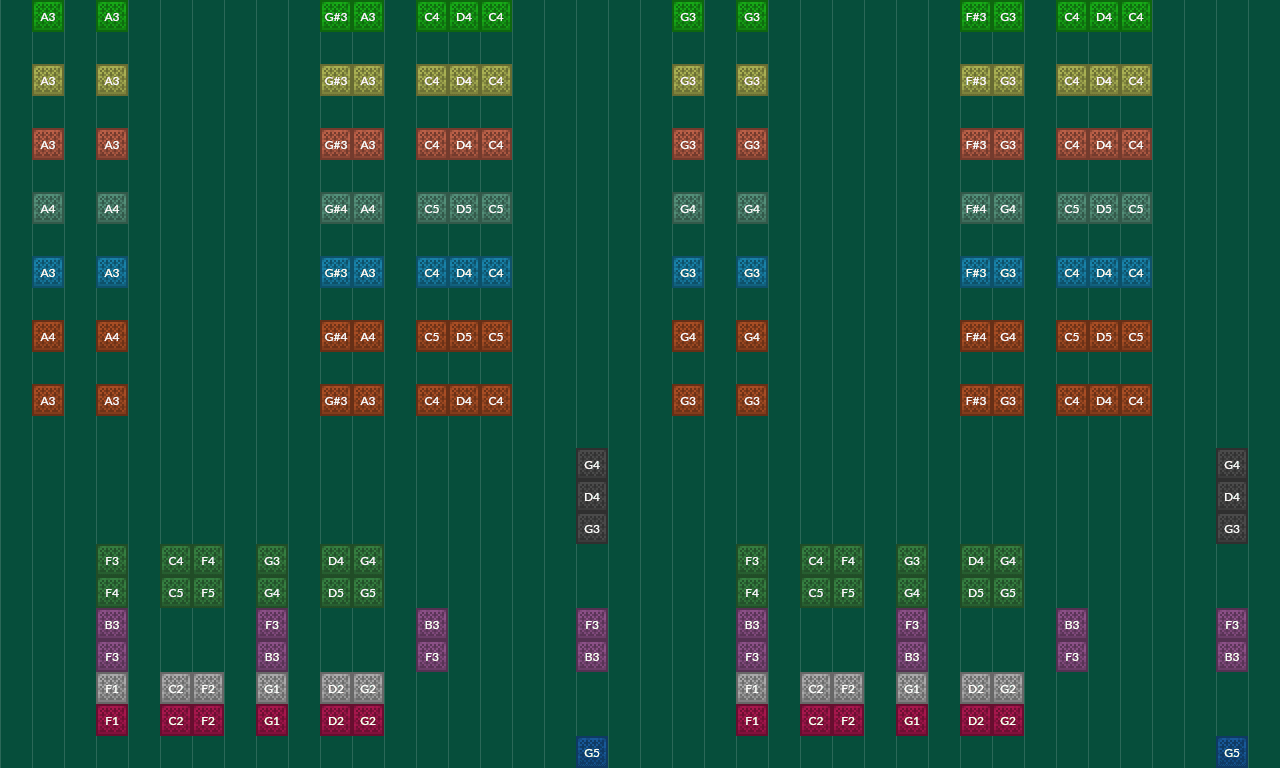Viewport: 1280px width, 768px height.
Task: Select the bright green G#3 note block
Action: [x=336, y=16]
